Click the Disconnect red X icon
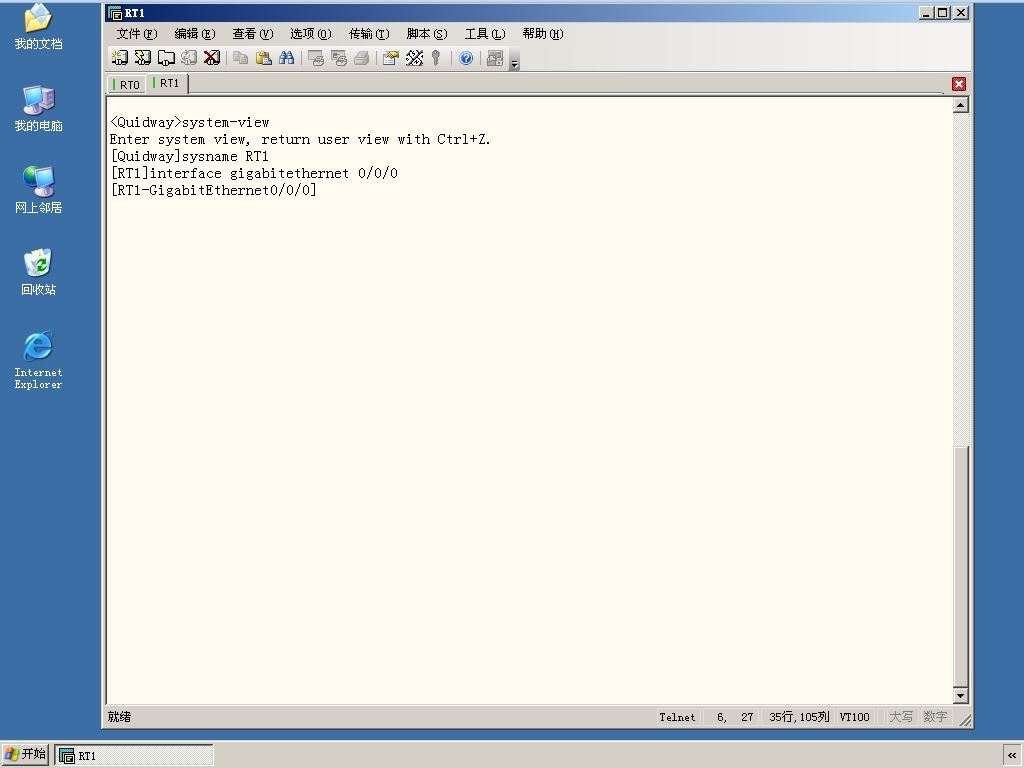Image resolution: width=1024 pixels, height=768 pixels. point(212,58)
